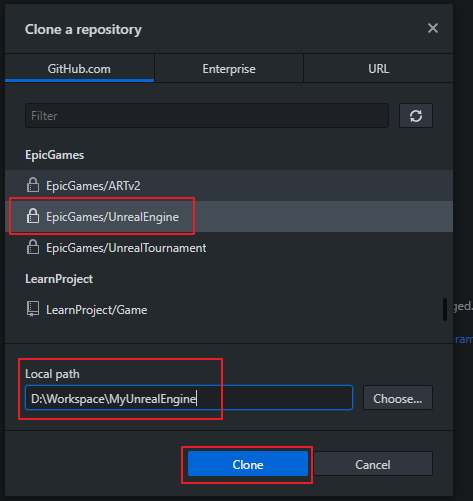Click the lock icon beside EpicGames/UnrealTournament
Image resolution: width=473 pixels, height=501 pixels.
tap(33, 247)
